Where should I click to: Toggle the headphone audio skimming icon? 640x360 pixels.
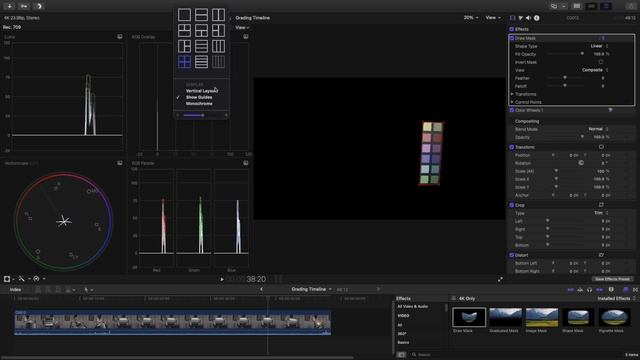click(589, 289)
